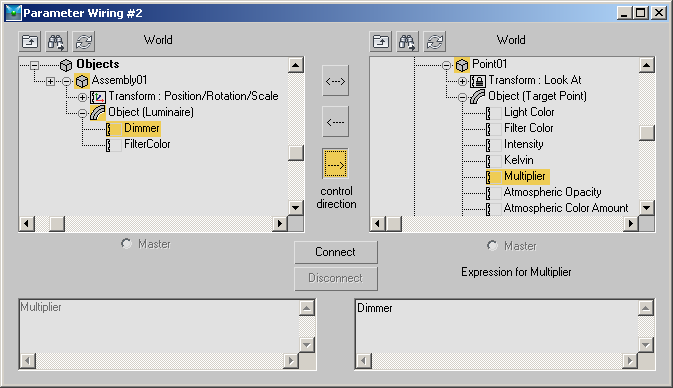Screen dimensions: 673x388
Task: Select the right Master radio button
Action: (x=492, y=246)
